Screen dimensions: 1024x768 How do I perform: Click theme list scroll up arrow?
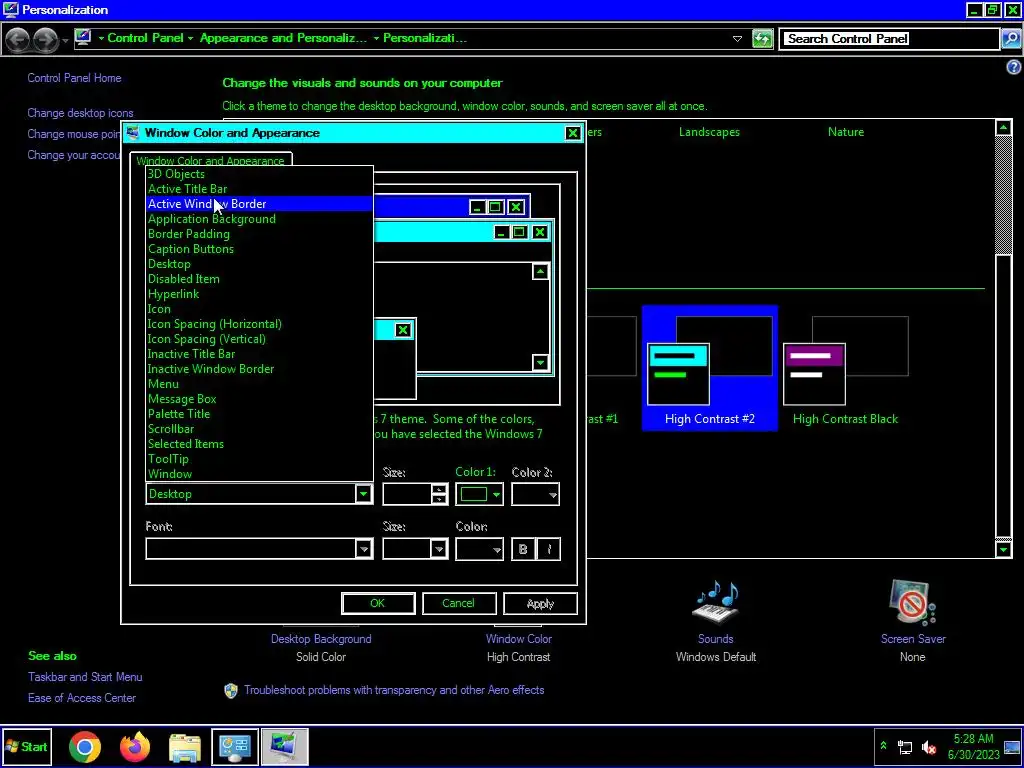1004,127
